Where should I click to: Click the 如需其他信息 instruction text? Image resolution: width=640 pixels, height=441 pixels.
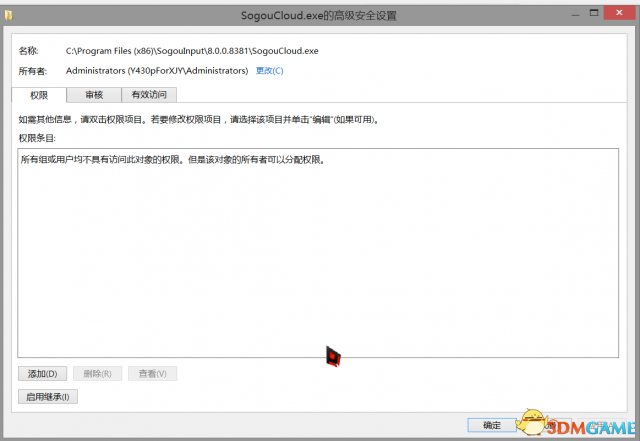click(198, 120)
